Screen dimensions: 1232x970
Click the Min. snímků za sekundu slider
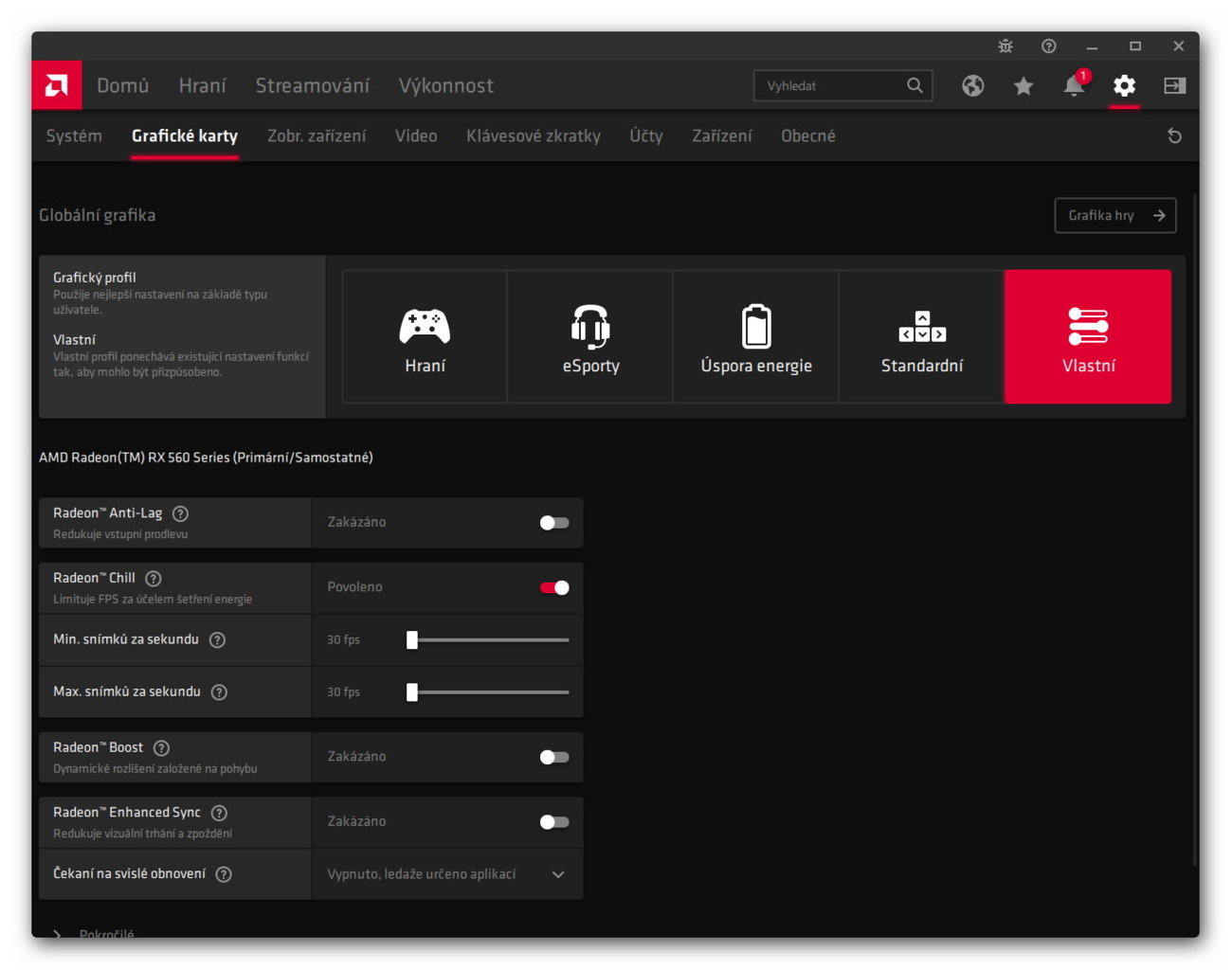point(489,640)
